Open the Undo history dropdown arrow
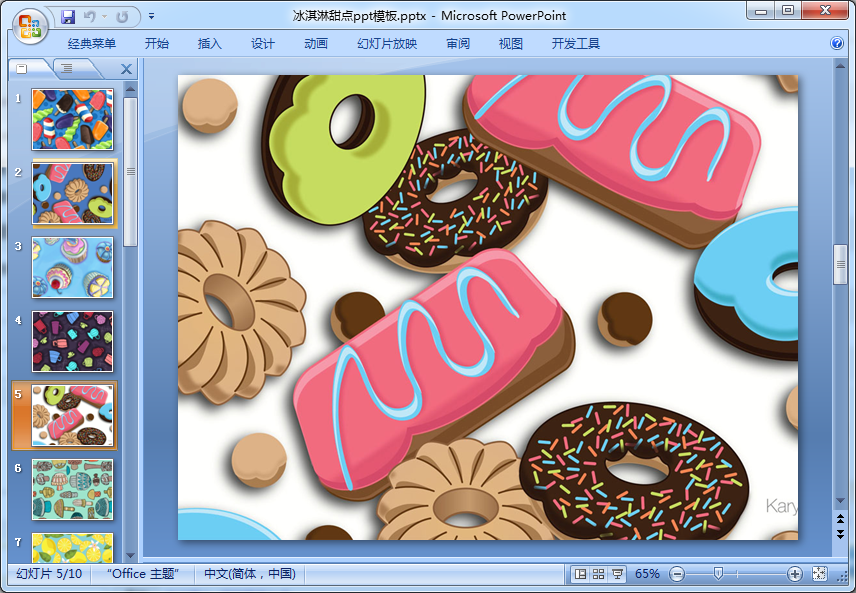 (x=103, y=17)
